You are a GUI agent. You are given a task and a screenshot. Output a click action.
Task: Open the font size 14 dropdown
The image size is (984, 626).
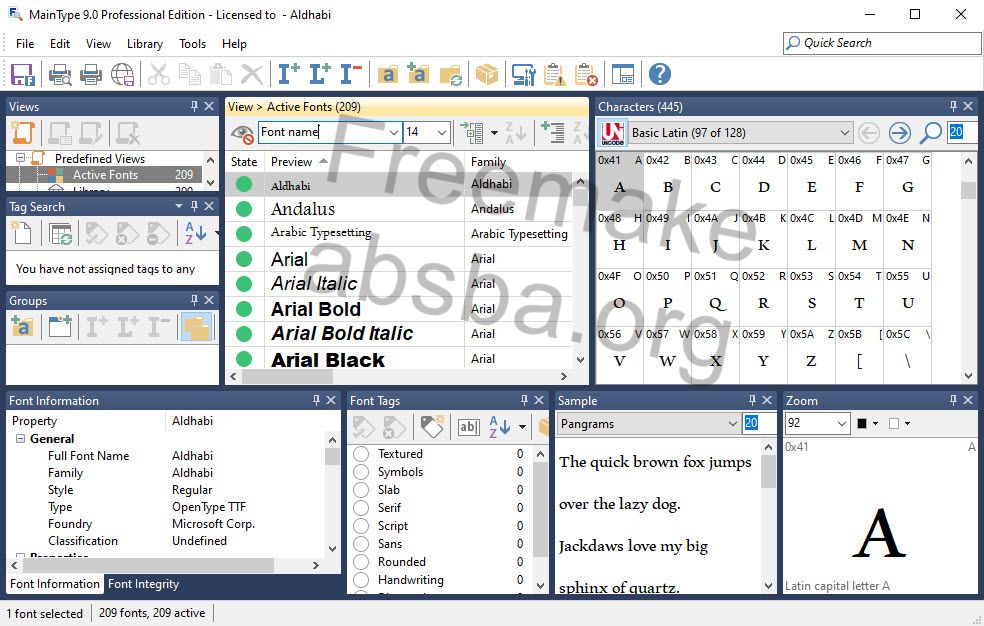point(442,132)
